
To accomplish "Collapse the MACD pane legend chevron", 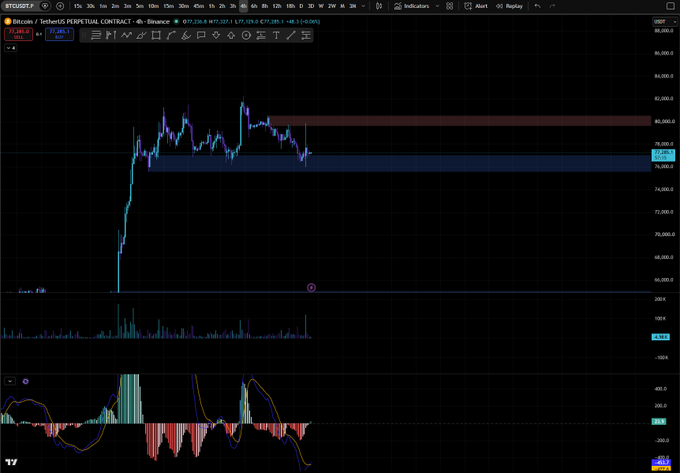I will click(x=10, y=381).
